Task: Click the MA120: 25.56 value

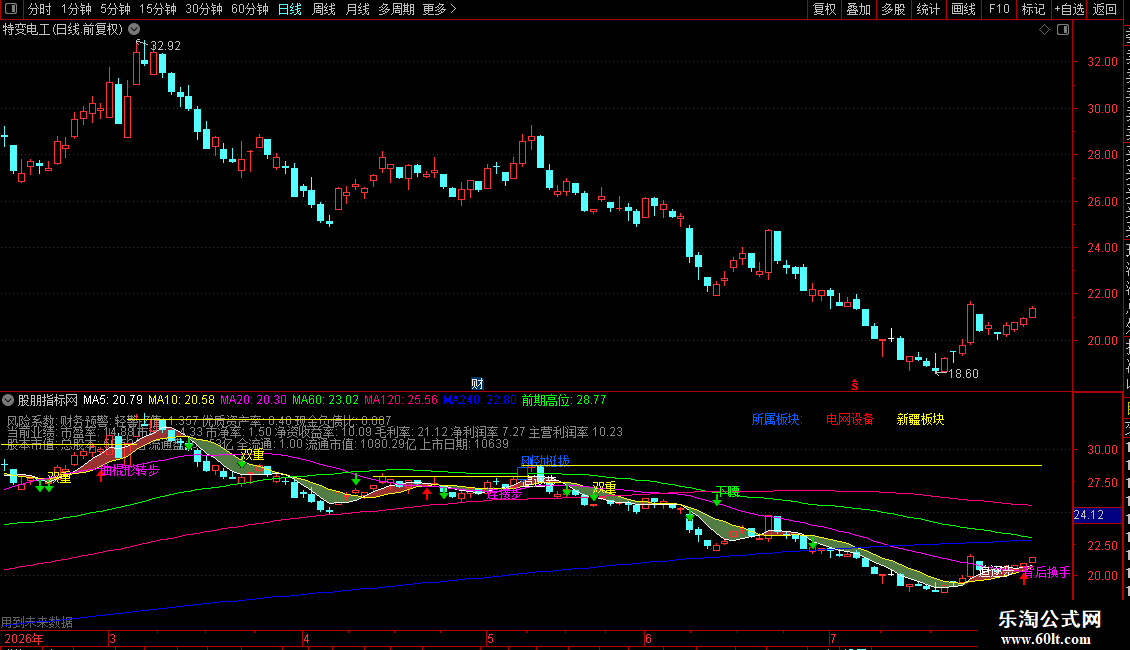Action: [401, 400]
